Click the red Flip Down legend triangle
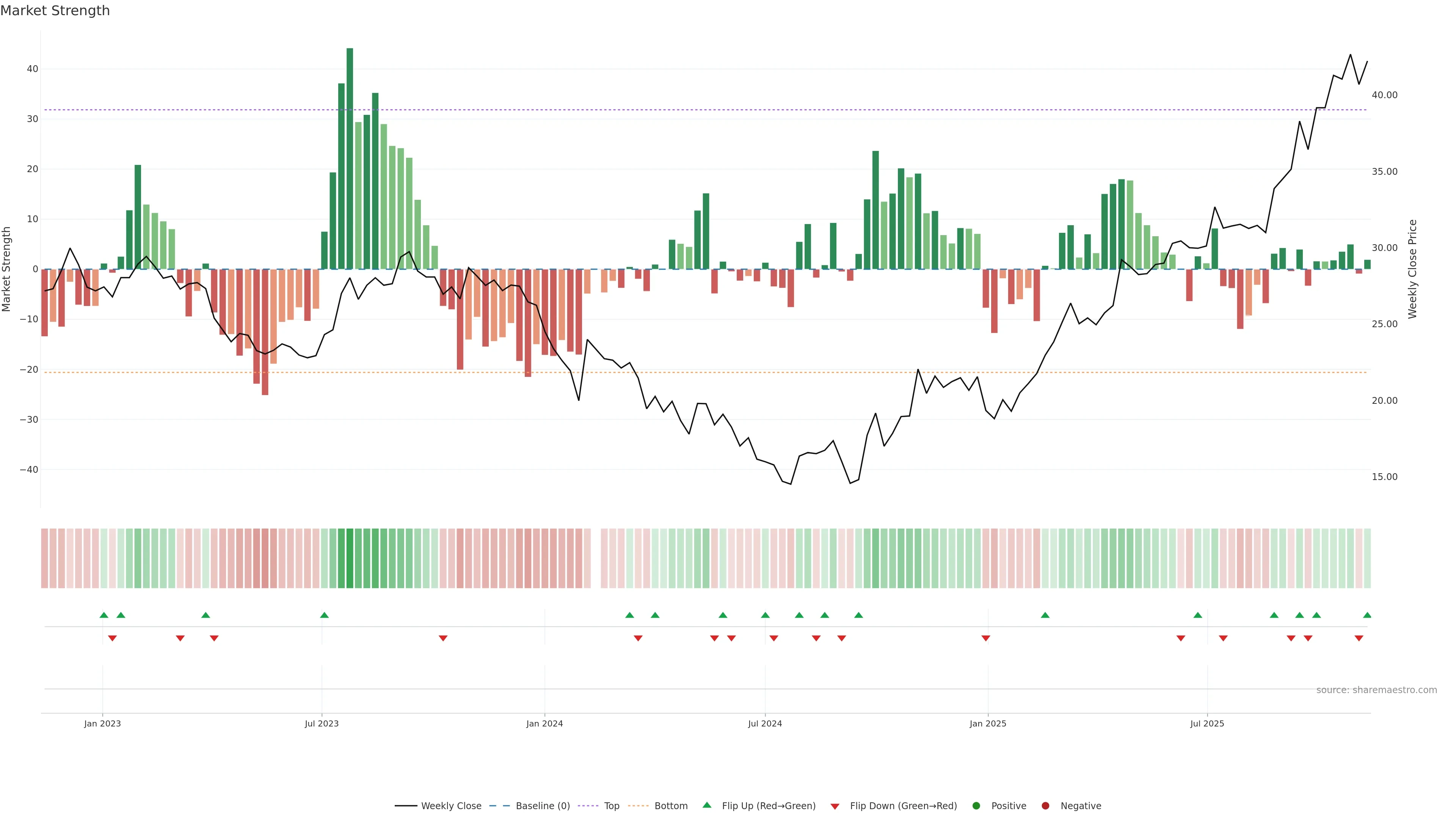 pos(835,806)
